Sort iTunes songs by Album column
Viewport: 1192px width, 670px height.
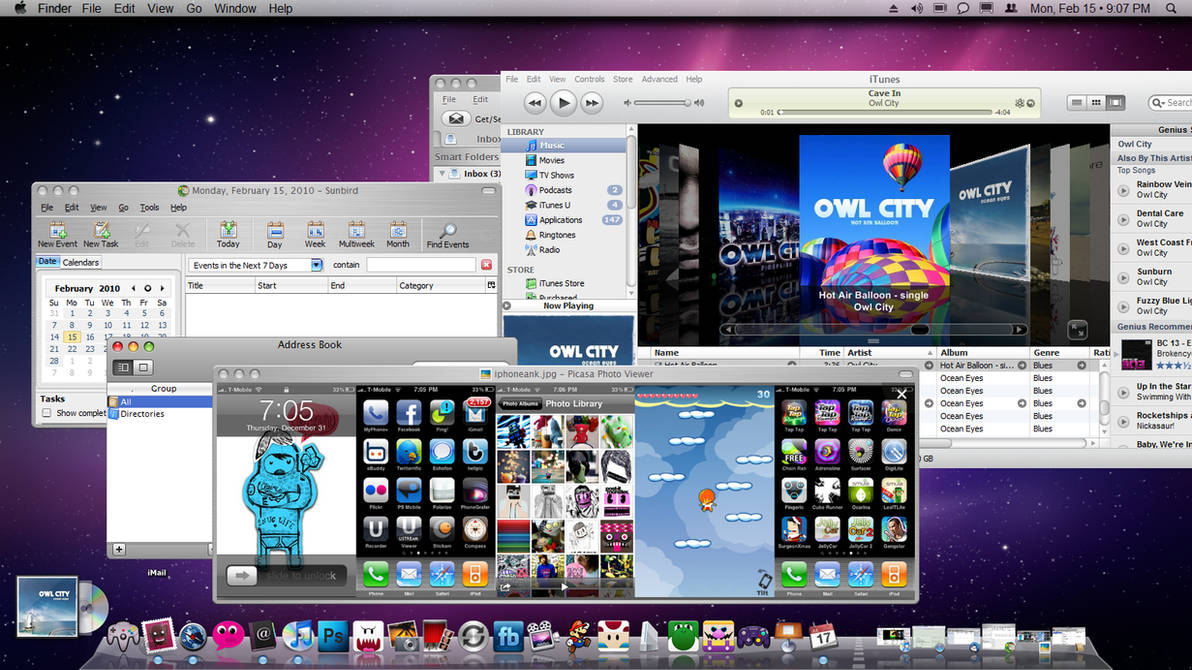(981, 353)
